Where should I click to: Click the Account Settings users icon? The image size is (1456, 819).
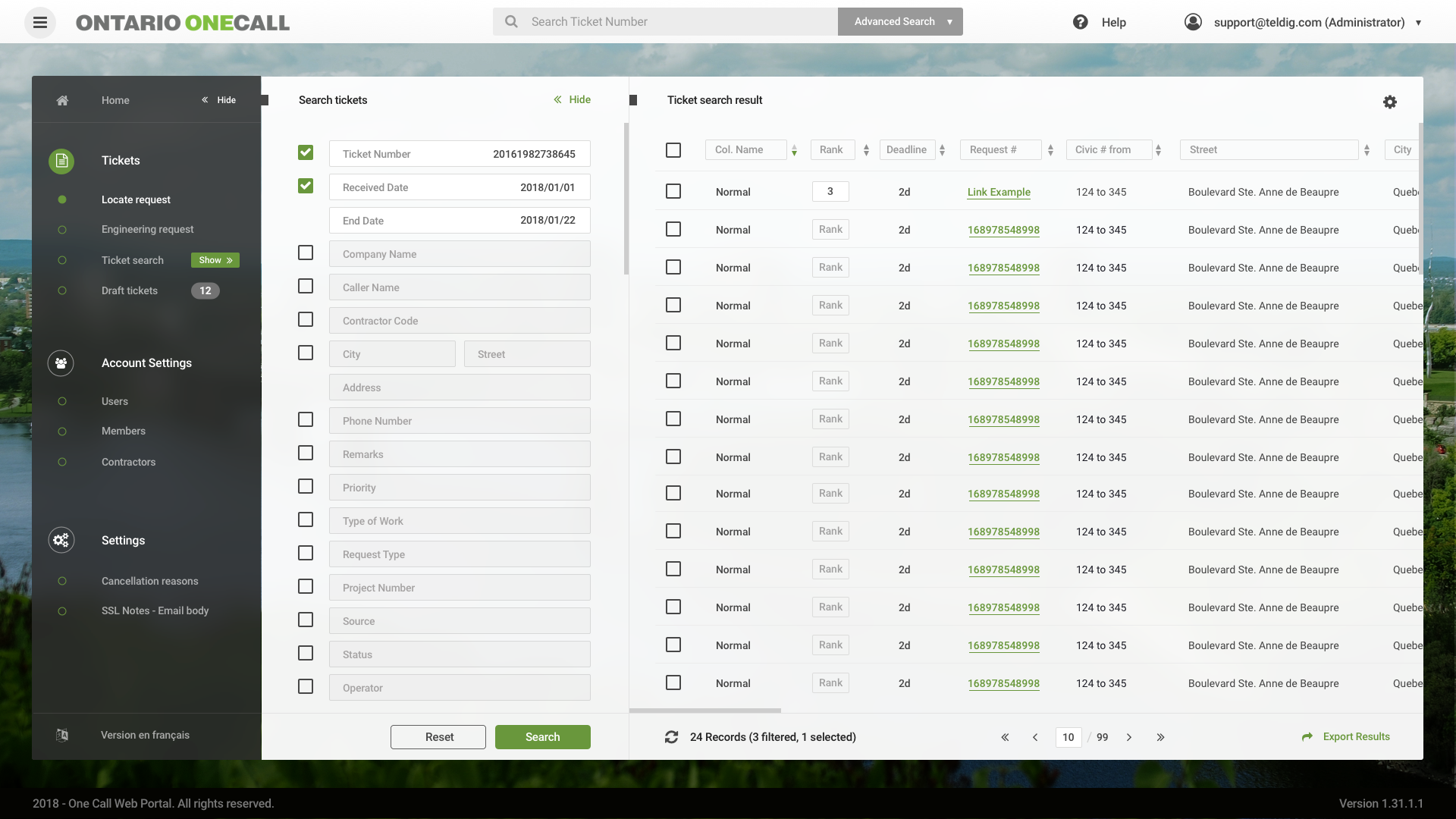point(61,363)
